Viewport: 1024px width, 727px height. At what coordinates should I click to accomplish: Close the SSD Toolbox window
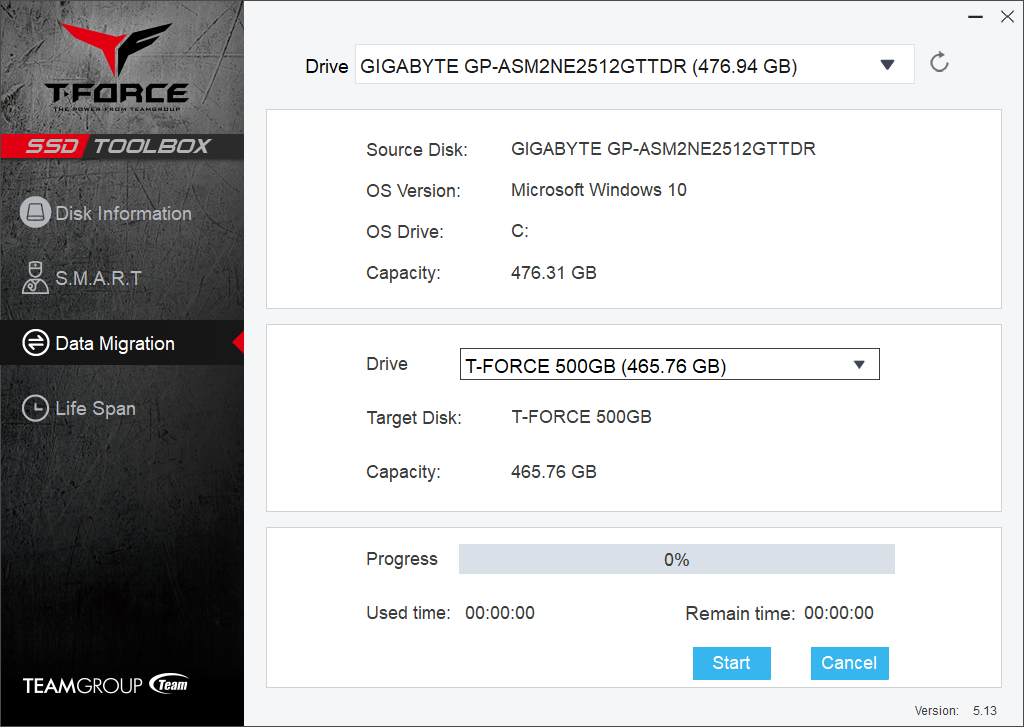tap(1007, 17)
